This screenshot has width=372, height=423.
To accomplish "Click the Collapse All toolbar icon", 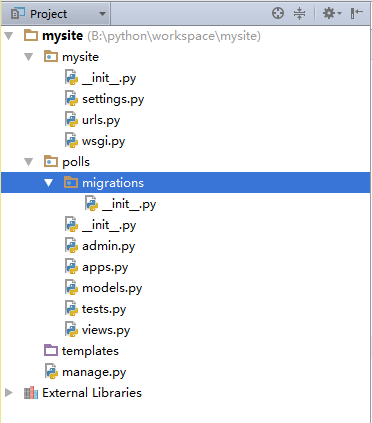I will pos(299,13).
